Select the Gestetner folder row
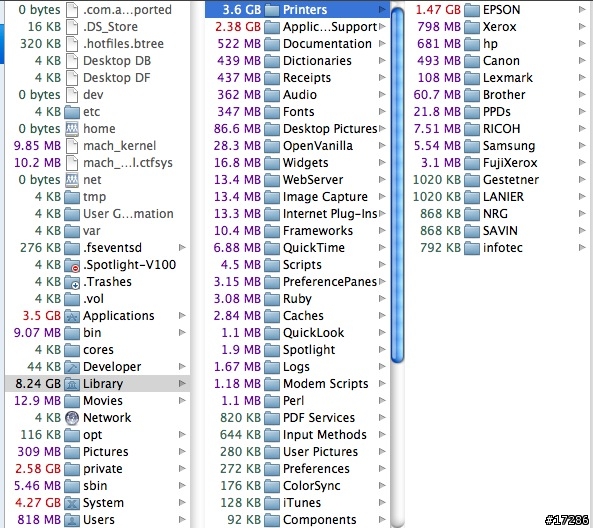This screenshot has height=528, width=593. tap(499, 180)
